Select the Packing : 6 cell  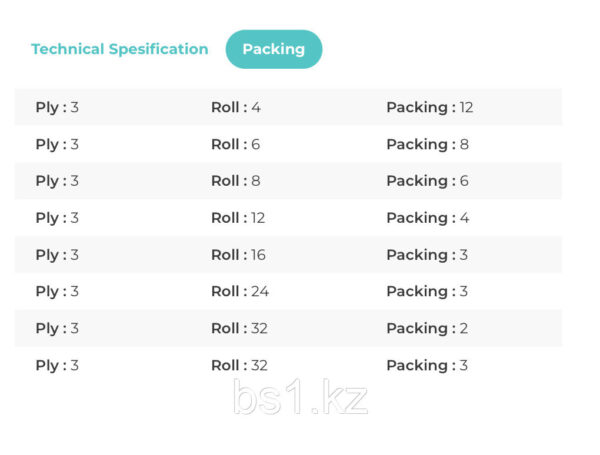click(x=427, y=181)
